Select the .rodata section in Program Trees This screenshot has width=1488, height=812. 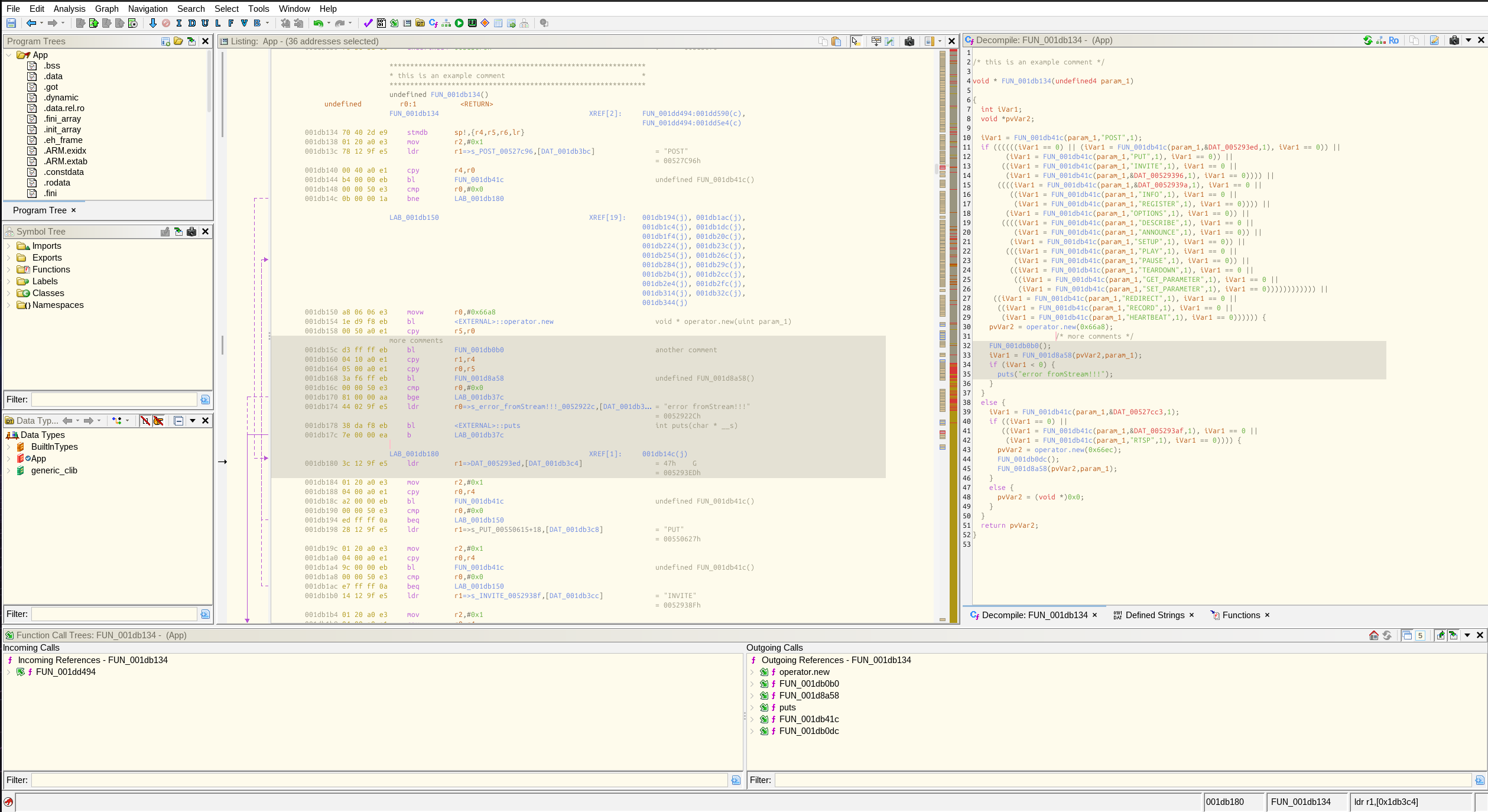(x=57, y=183)
